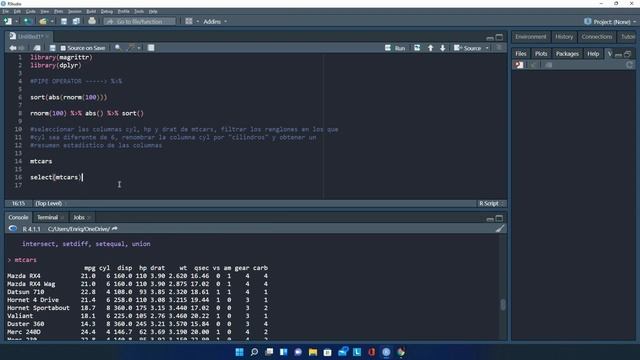Open Windows Start menu
640x360 pixels.
coord(240,352)
